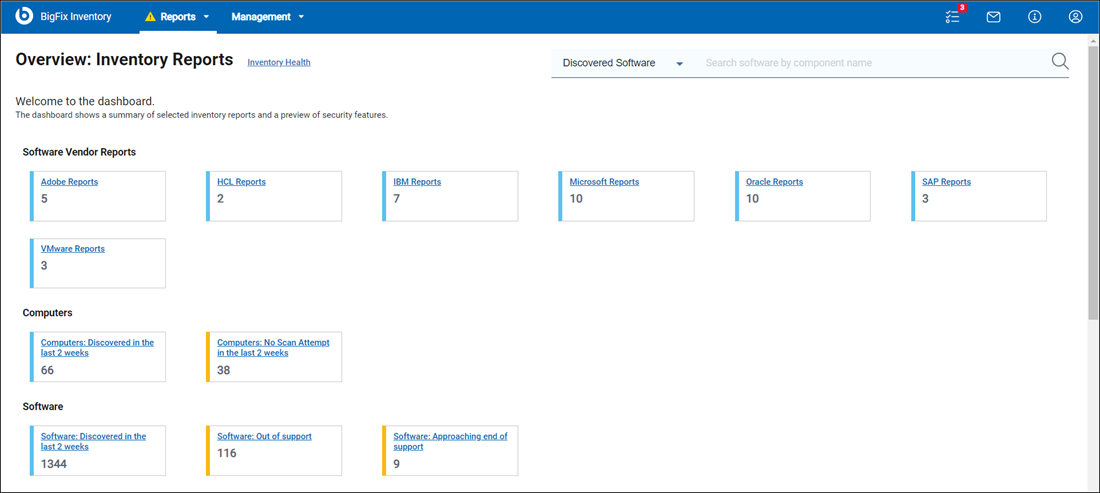Image resolution: width=1100 pixels, height=493 pixels.
Task: Open the Reports menu
Action: [178, 17]
